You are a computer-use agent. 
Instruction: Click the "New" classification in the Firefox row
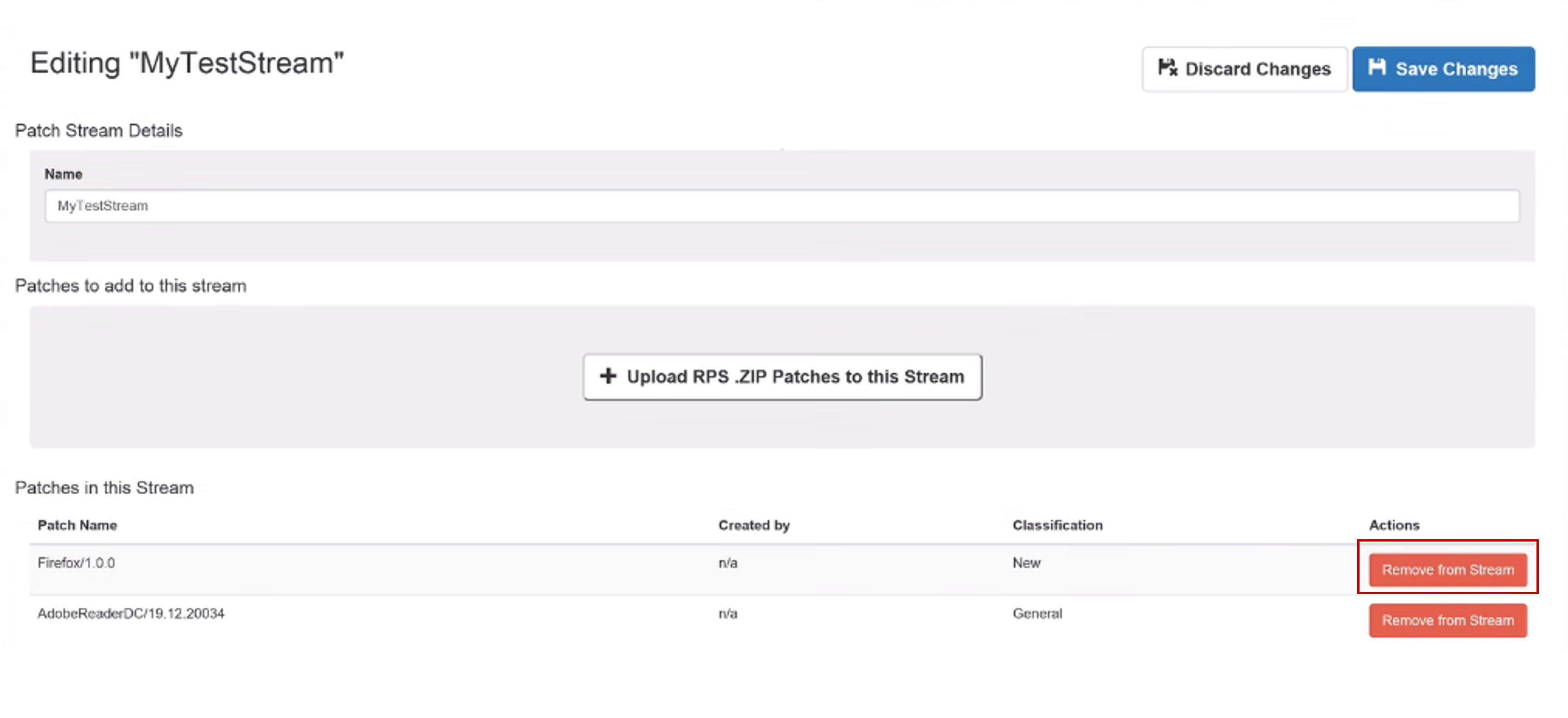[1026, 563]
